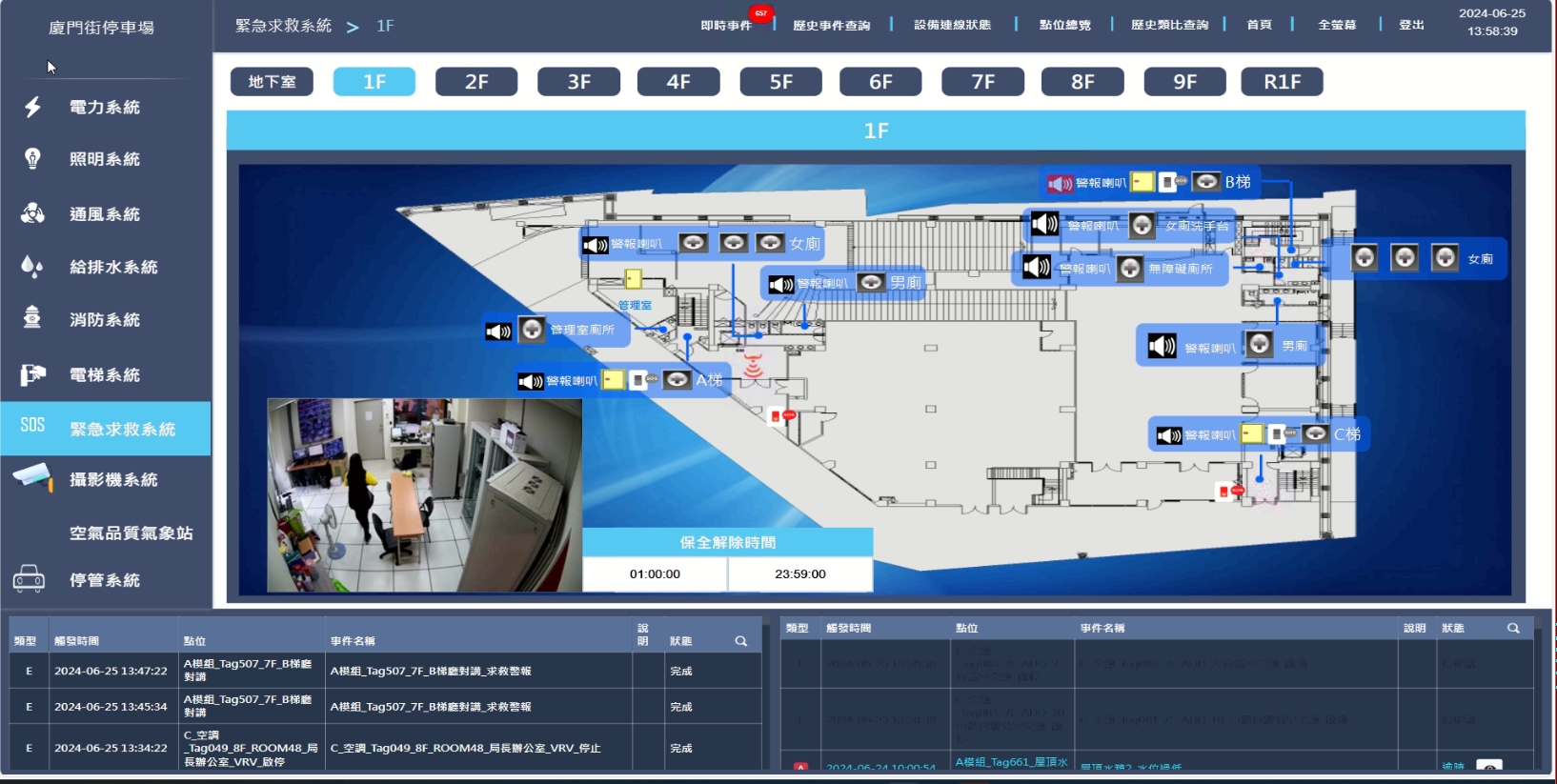Click the speaker icon beside 管理室廁所

(x=498, y=331)
